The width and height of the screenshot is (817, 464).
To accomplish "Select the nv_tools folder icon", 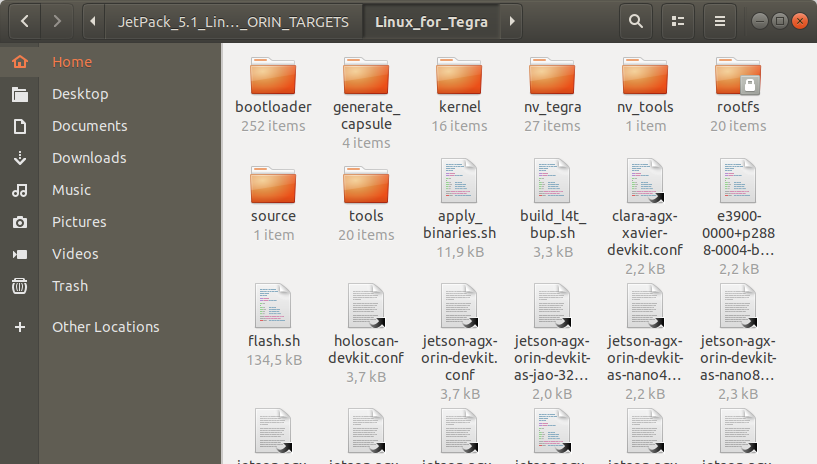I will click(645, 76).
